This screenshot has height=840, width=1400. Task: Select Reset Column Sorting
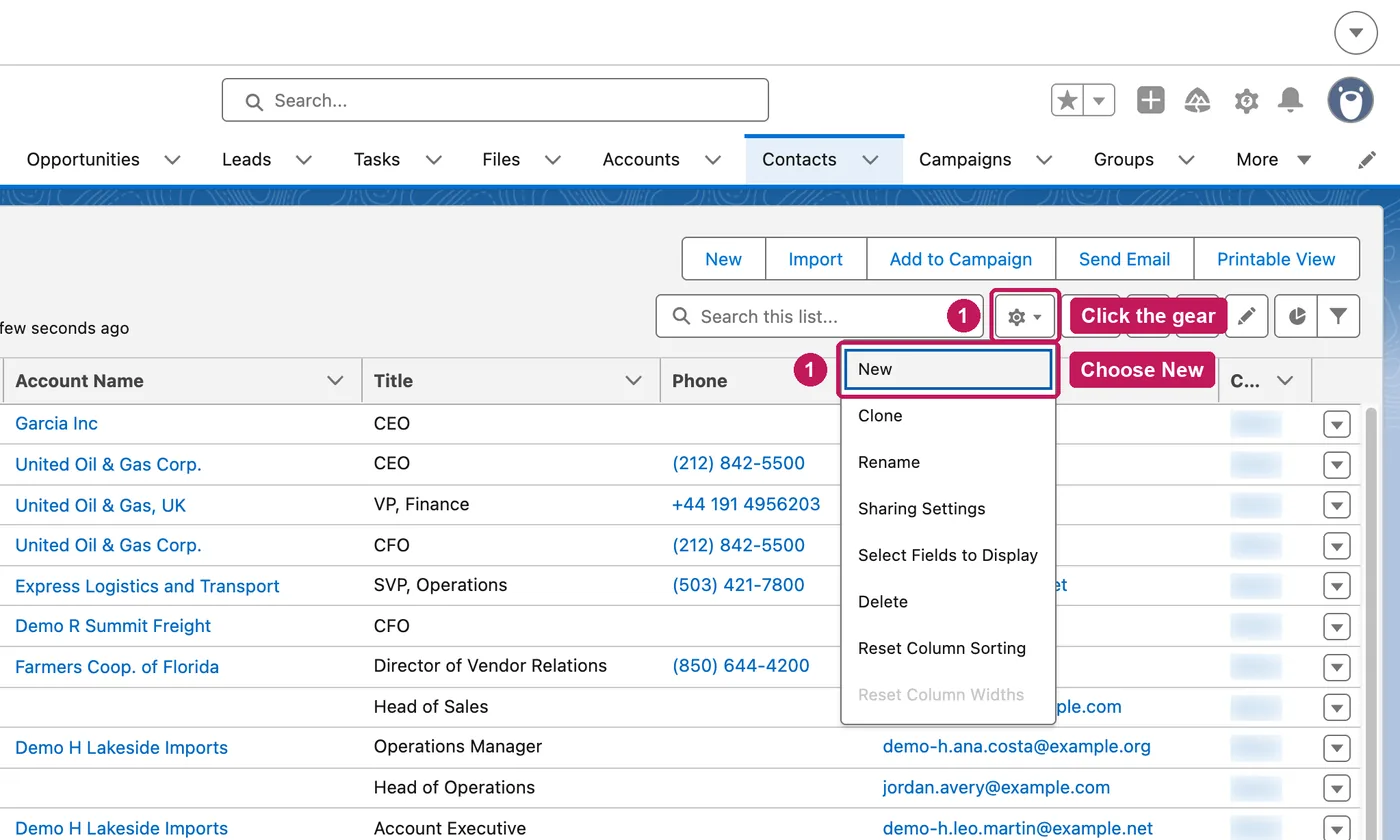point(948,648)
